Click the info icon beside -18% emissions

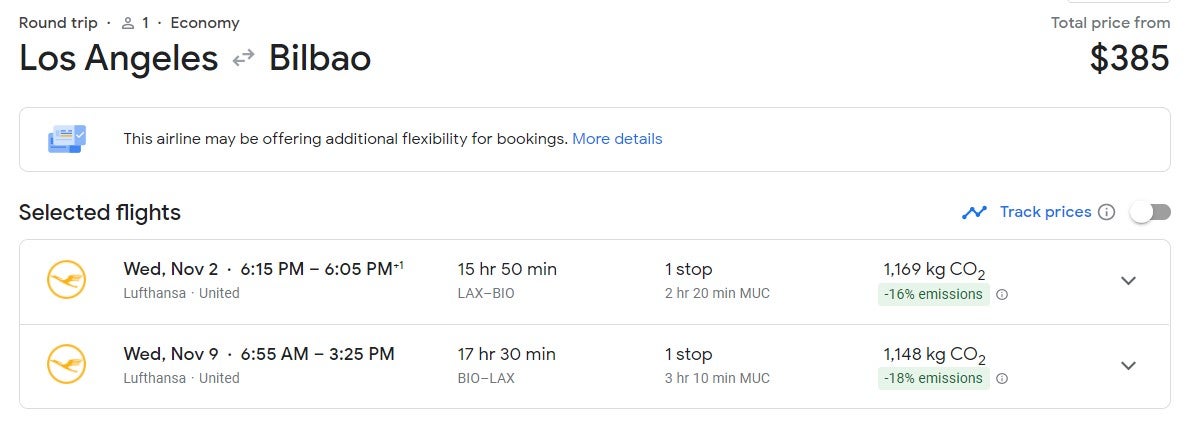coord(1002,379)
